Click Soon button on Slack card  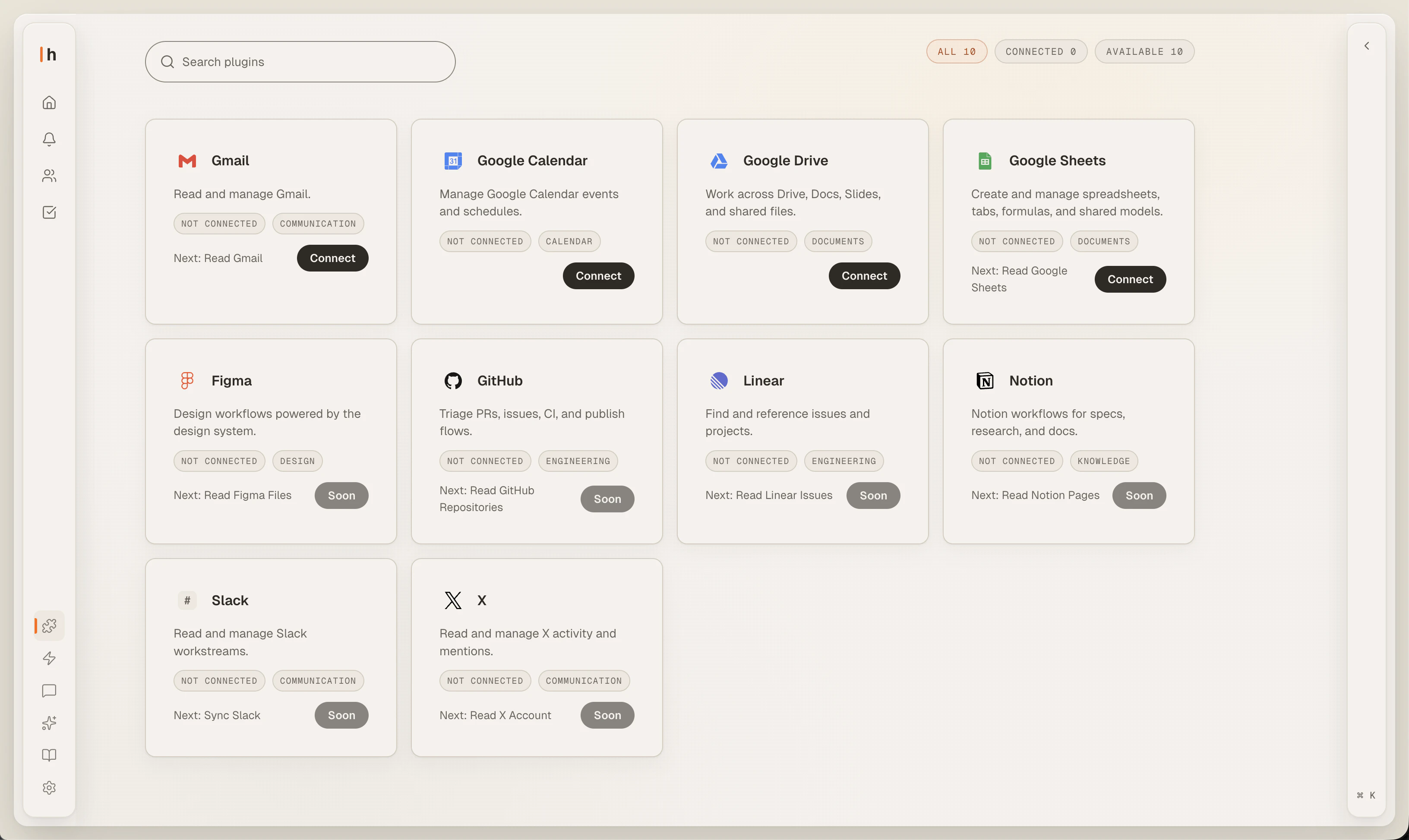(x=341, y=716)
